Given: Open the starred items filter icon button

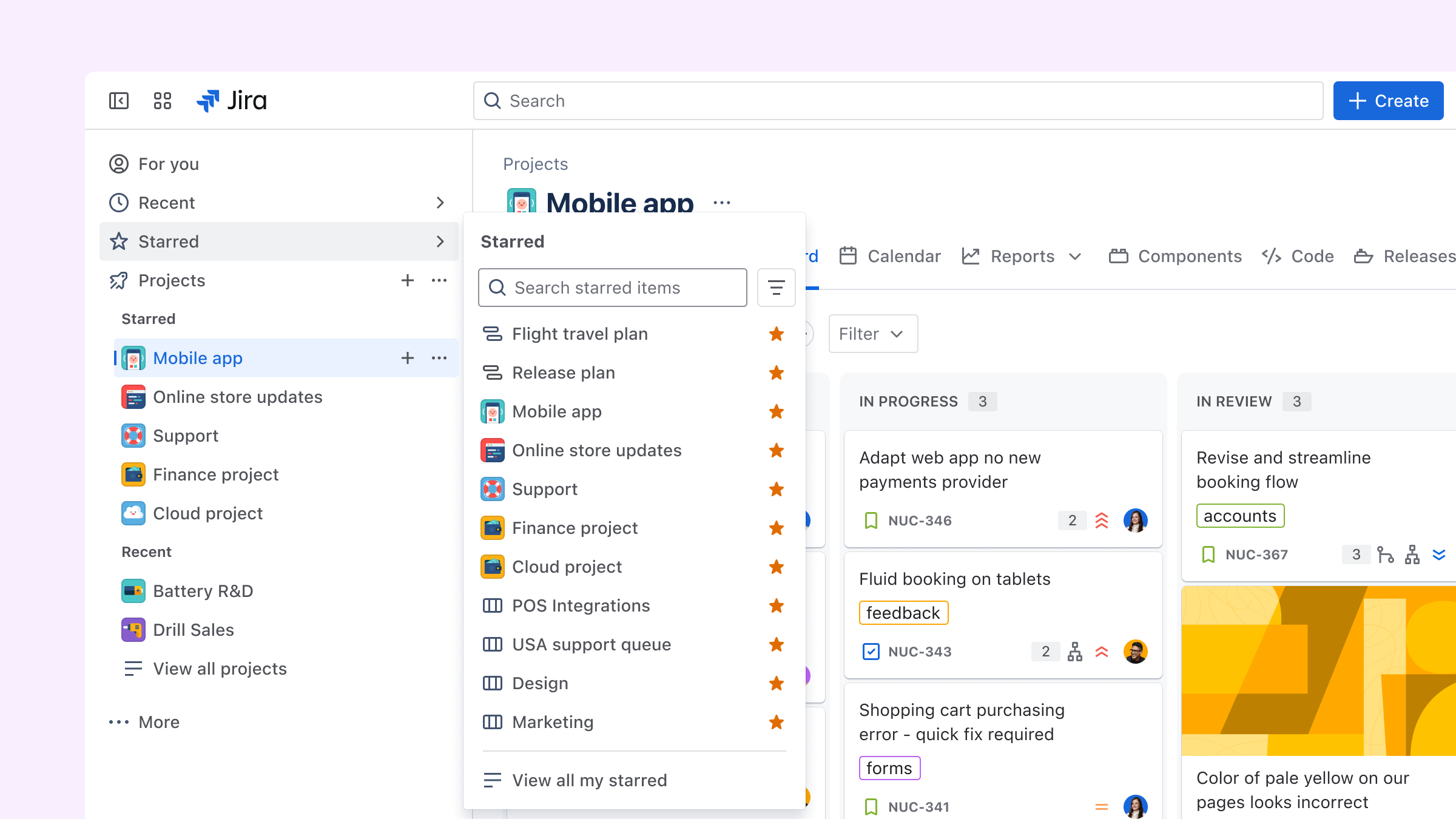Looking at the screenshot, I should click(776, 288).
